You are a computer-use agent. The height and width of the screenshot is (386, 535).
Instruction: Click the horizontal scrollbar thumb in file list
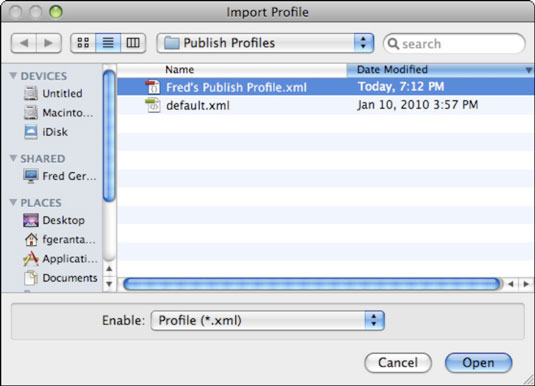pyautogui.click(x=312, y=284)
